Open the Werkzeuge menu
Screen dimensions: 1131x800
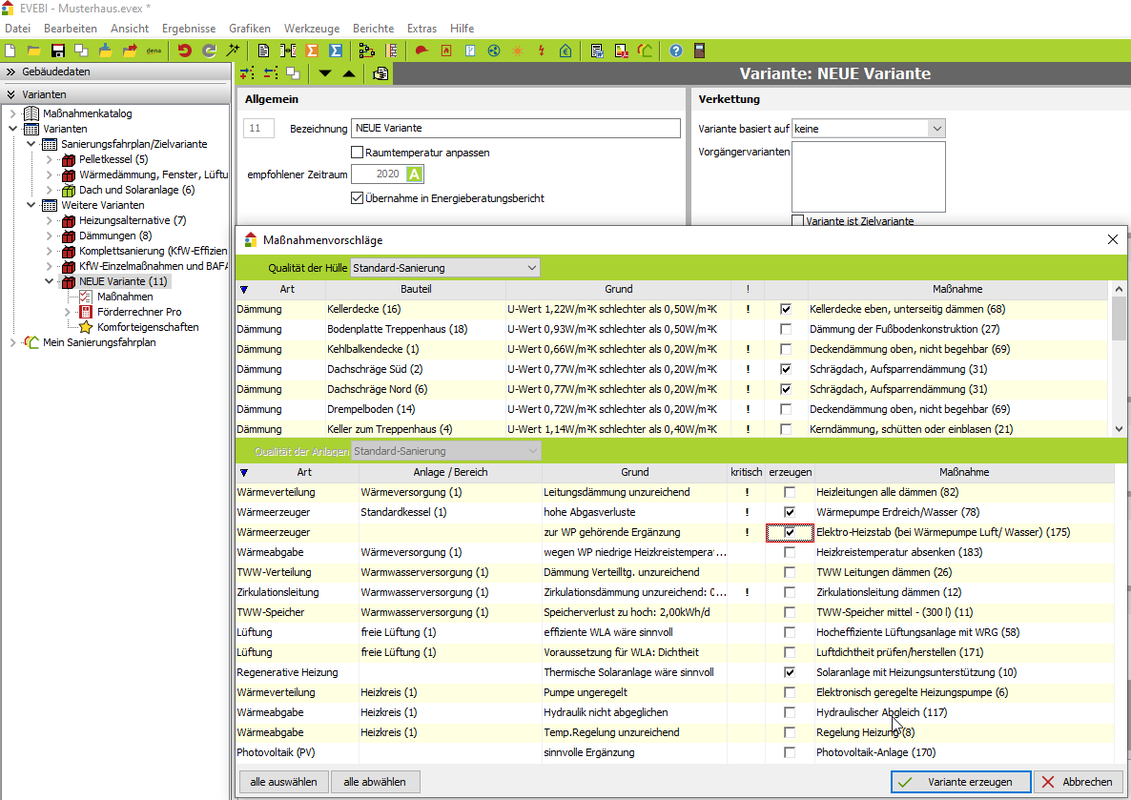pyautogui.click(x=311, y=29)
